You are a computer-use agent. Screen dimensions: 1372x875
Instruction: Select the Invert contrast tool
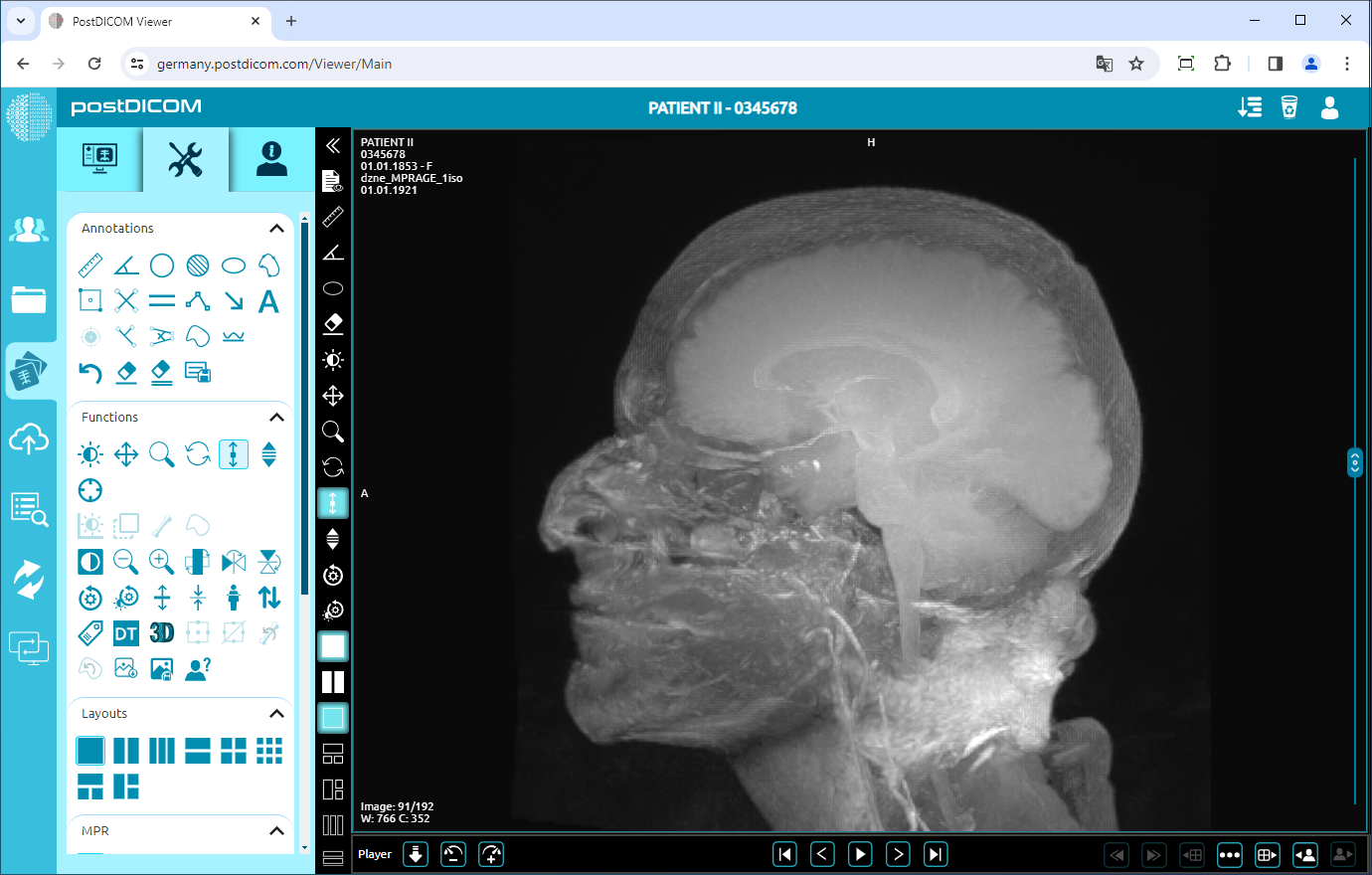pos(89,562)
